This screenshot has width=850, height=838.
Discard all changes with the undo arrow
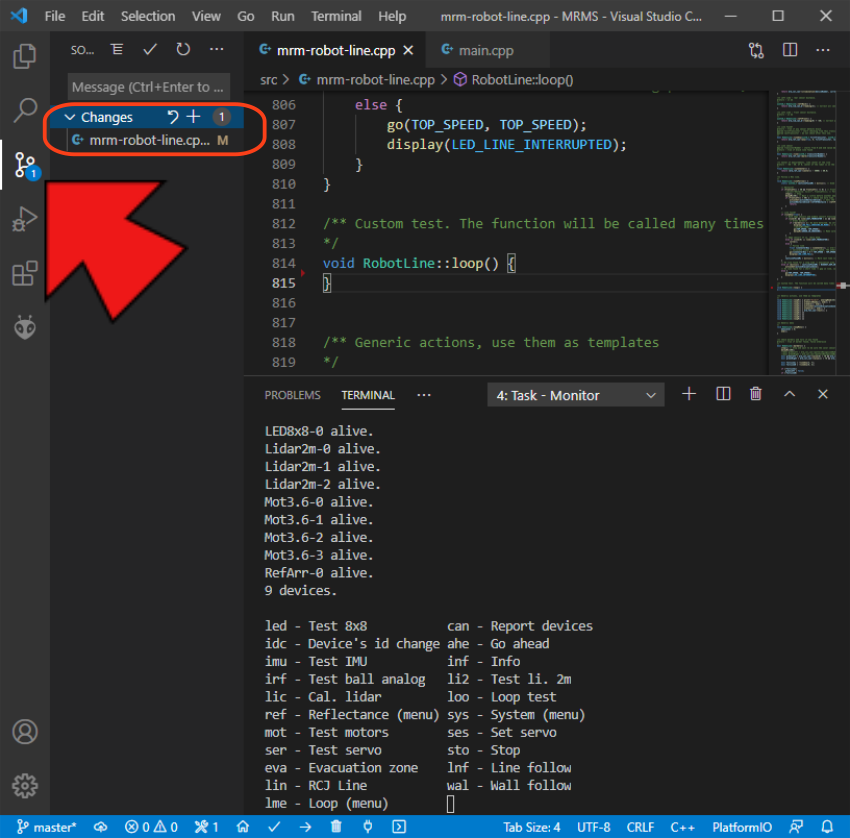click(x=173, y=117)
